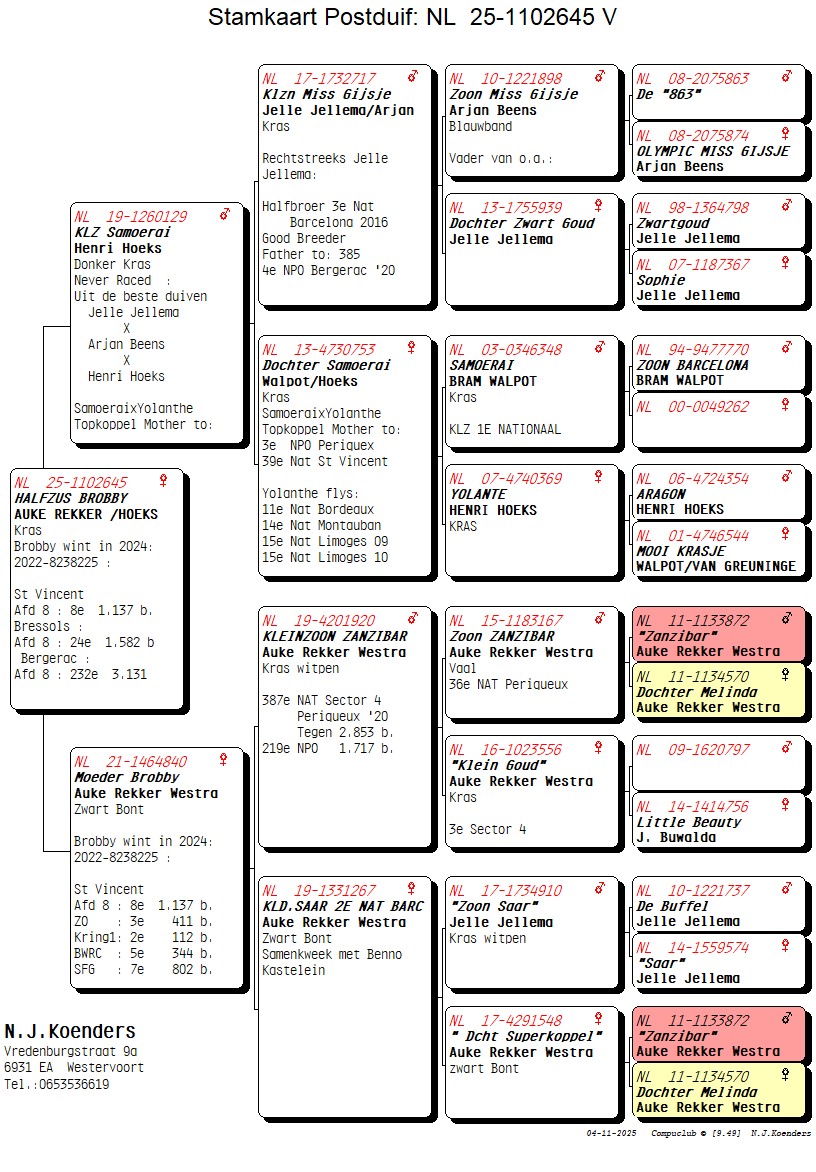The width and height of the screenshot is (816, 1172).
Task: Click male symbol on Klzn Miss Gijsje card
Action: point(412,77)
